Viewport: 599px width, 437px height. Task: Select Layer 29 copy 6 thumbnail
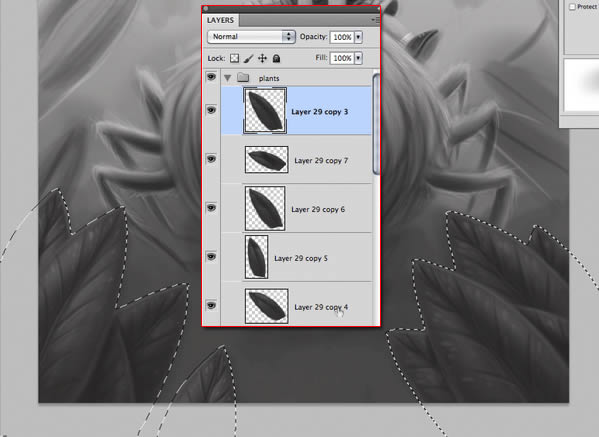tap(265, 209)
